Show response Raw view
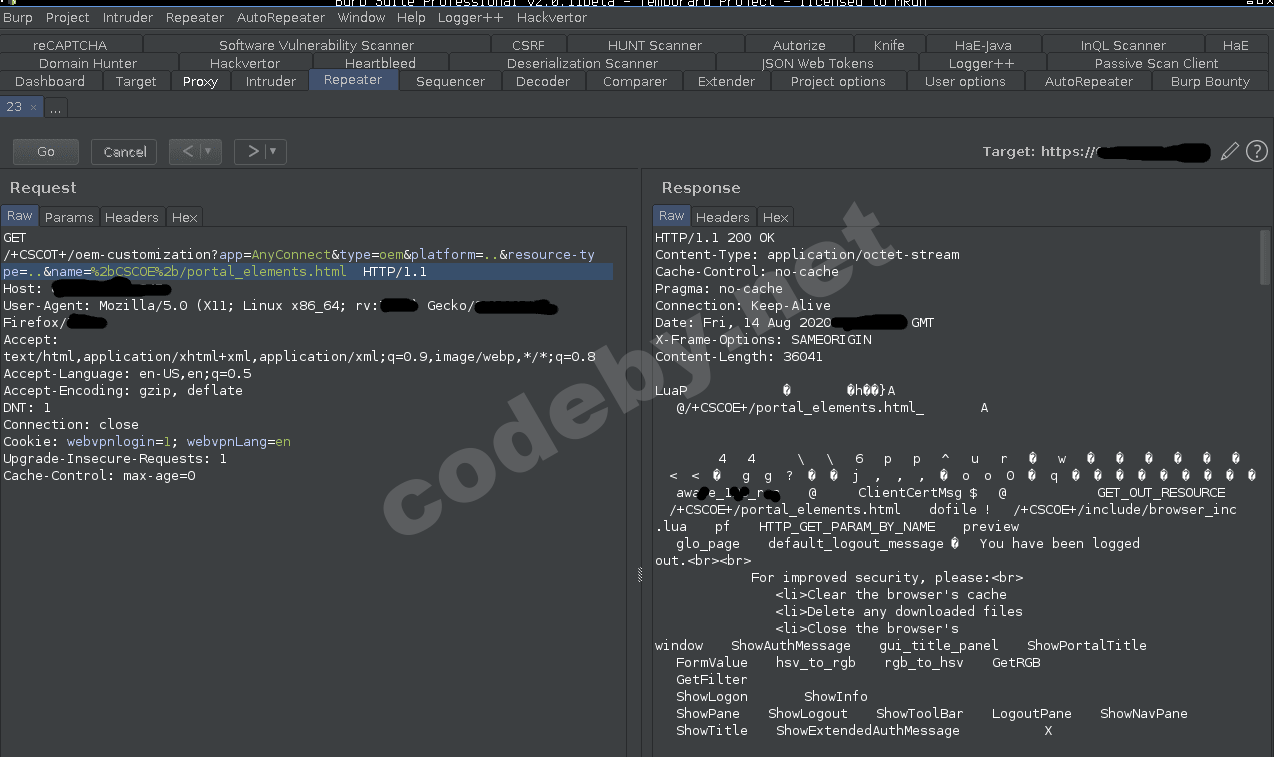This screenshot has height=757, width=1274. point(671,216)
